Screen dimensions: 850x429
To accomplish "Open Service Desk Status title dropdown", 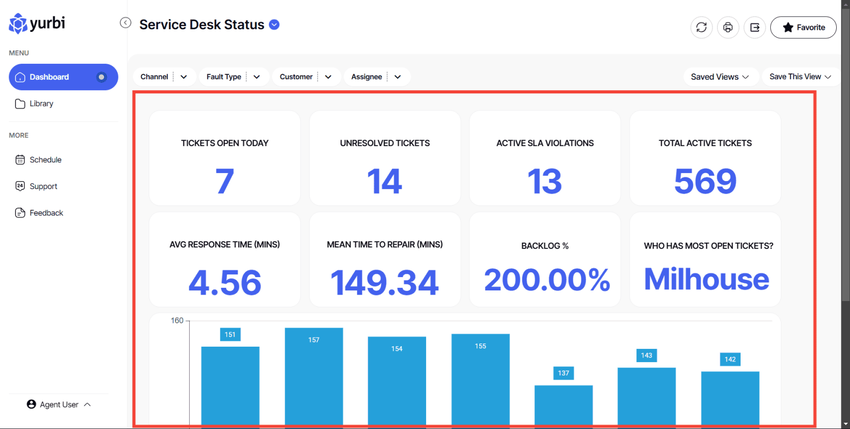I will 274,24.
